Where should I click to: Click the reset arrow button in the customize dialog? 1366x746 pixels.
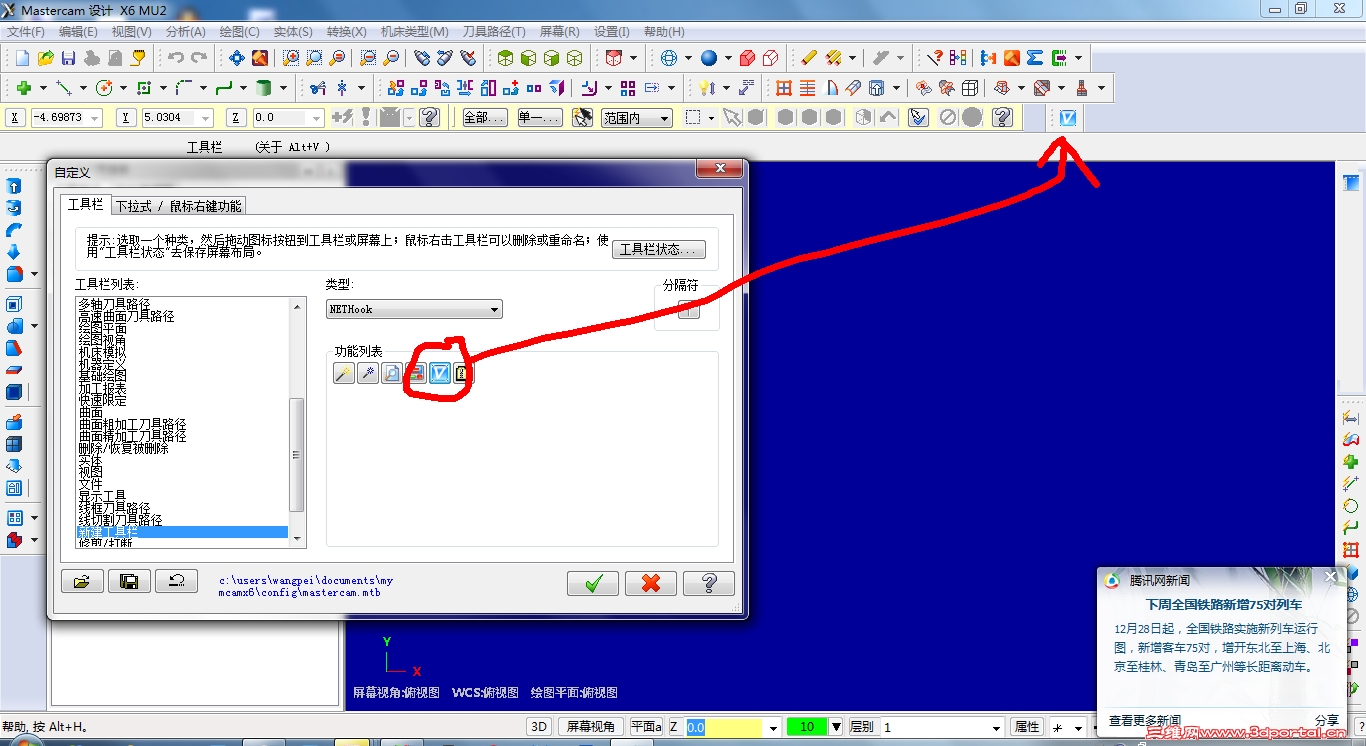(176, 582)
